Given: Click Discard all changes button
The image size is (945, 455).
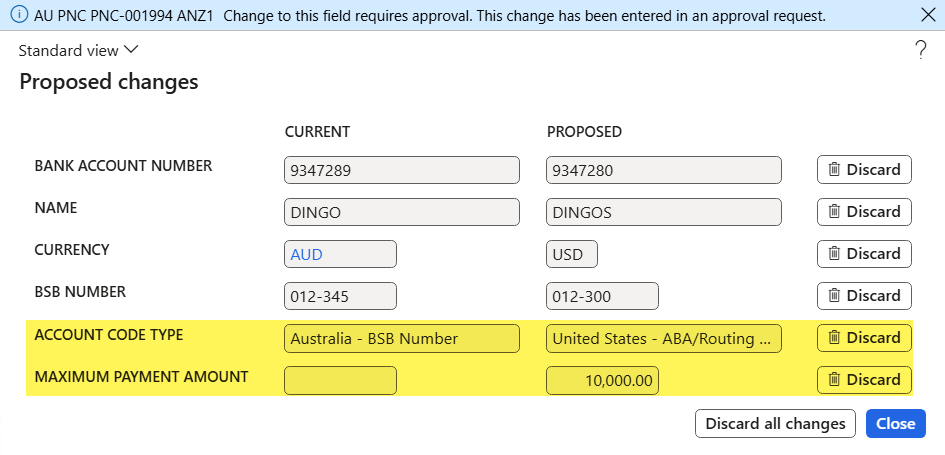Looking at the screenshot, I should click(x=775, y=424).
